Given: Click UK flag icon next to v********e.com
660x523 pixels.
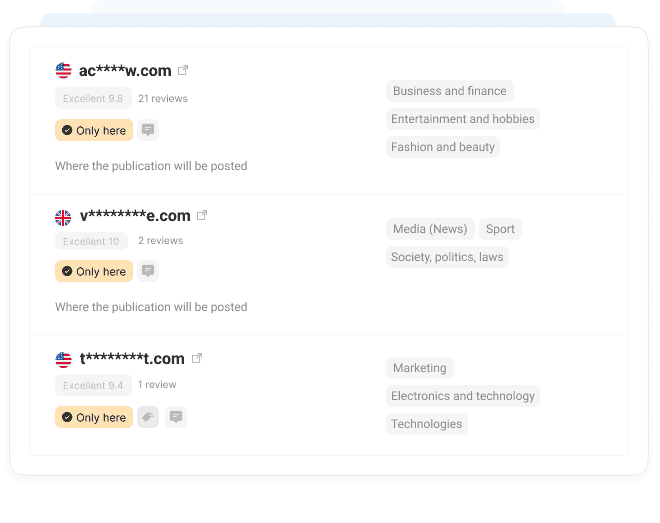Looking at the screenshot, I should (x=64, y=216).
